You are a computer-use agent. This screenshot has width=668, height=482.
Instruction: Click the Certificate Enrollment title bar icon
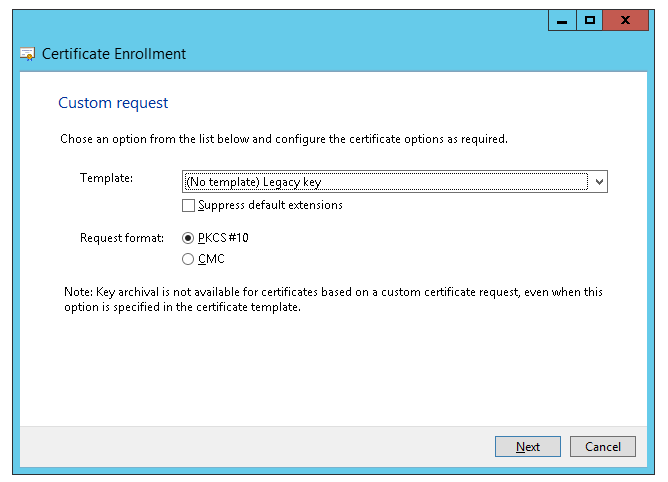pyautogui.click(x=28, y=54)
